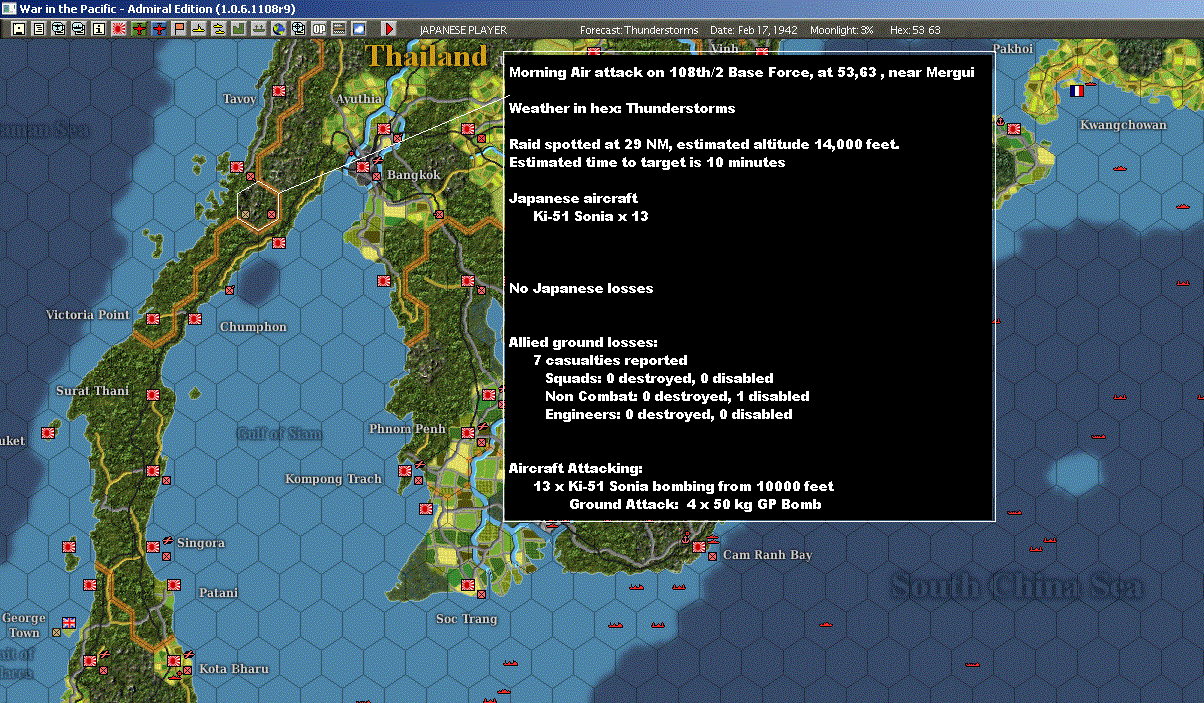
Task: Click the tan Allied unit in highlighted hex
Action: pyautogui.click(x=246, y=214)
